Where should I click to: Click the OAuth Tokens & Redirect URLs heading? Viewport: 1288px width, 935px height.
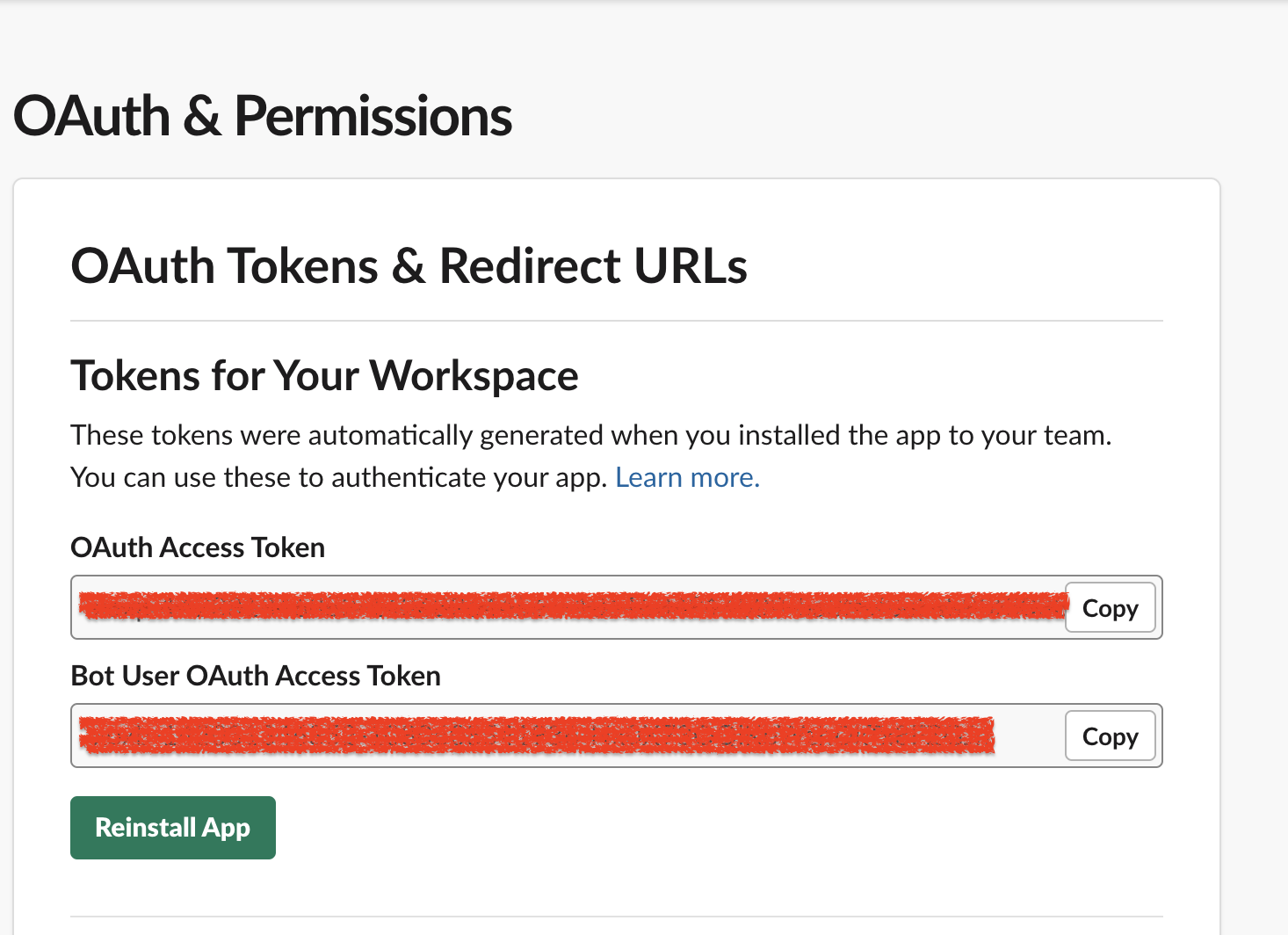(x=409, y=266)
